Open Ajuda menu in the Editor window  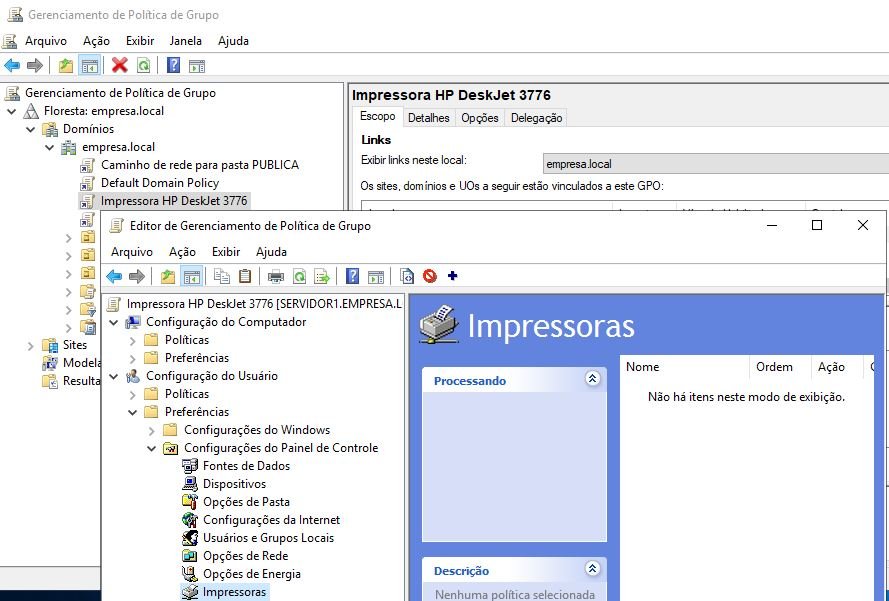coord(271,252)
